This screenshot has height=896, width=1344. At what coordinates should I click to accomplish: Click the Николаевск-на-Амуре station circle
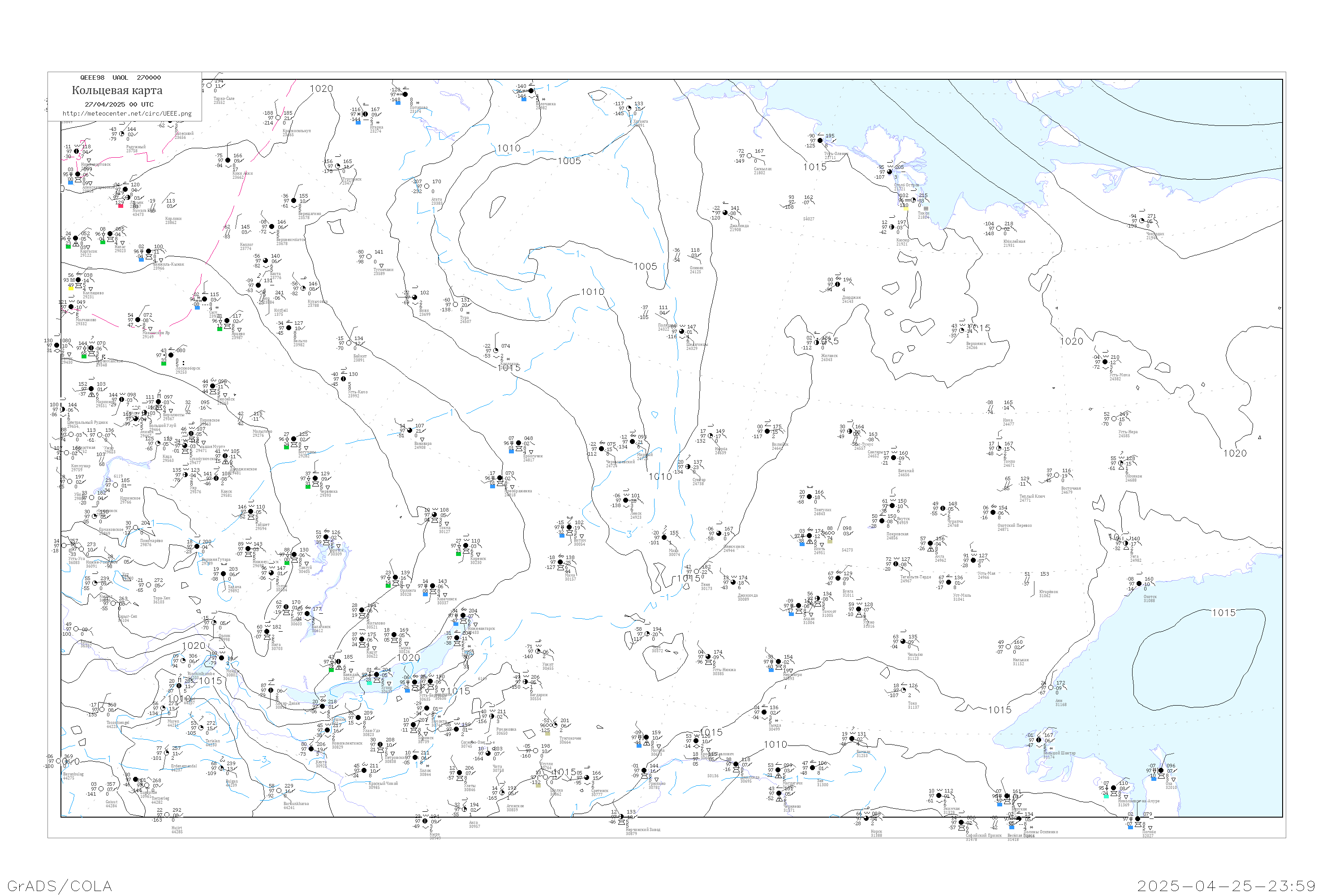(1113, 788)
